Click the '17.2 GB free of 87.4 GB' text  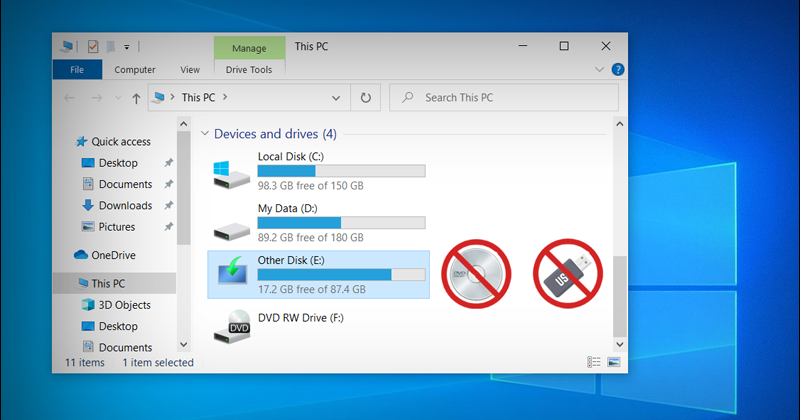312,289
